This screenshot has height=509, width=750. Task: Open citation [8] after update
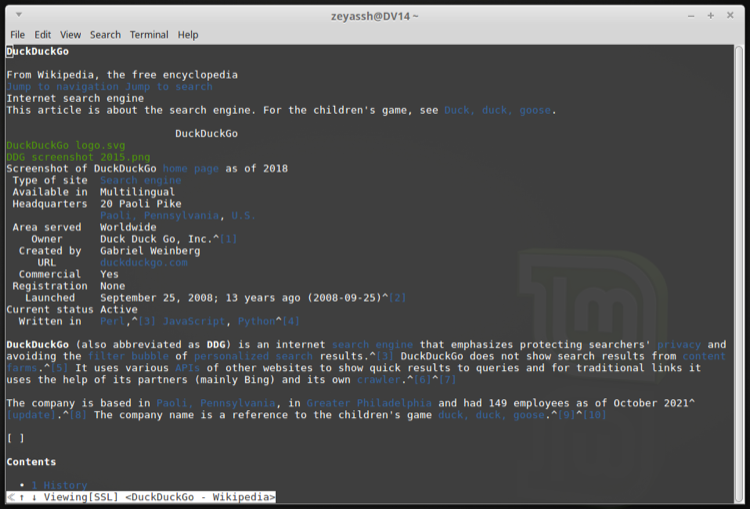[78, 415]
